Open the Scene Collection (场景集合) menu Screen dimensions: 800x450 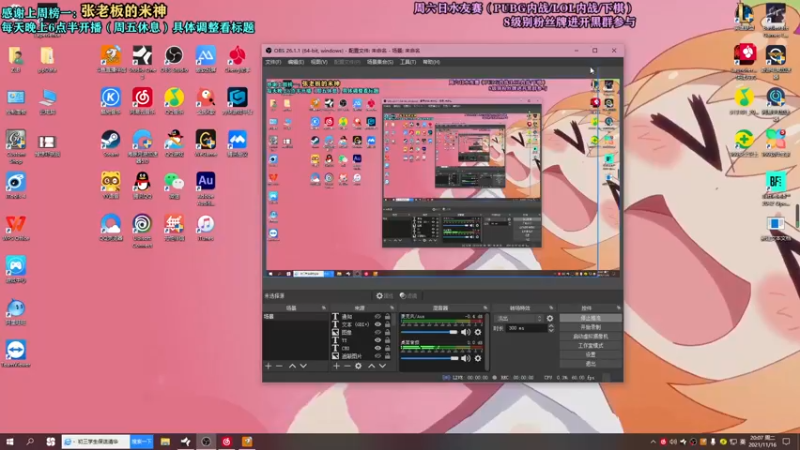(x=380, y=62)
